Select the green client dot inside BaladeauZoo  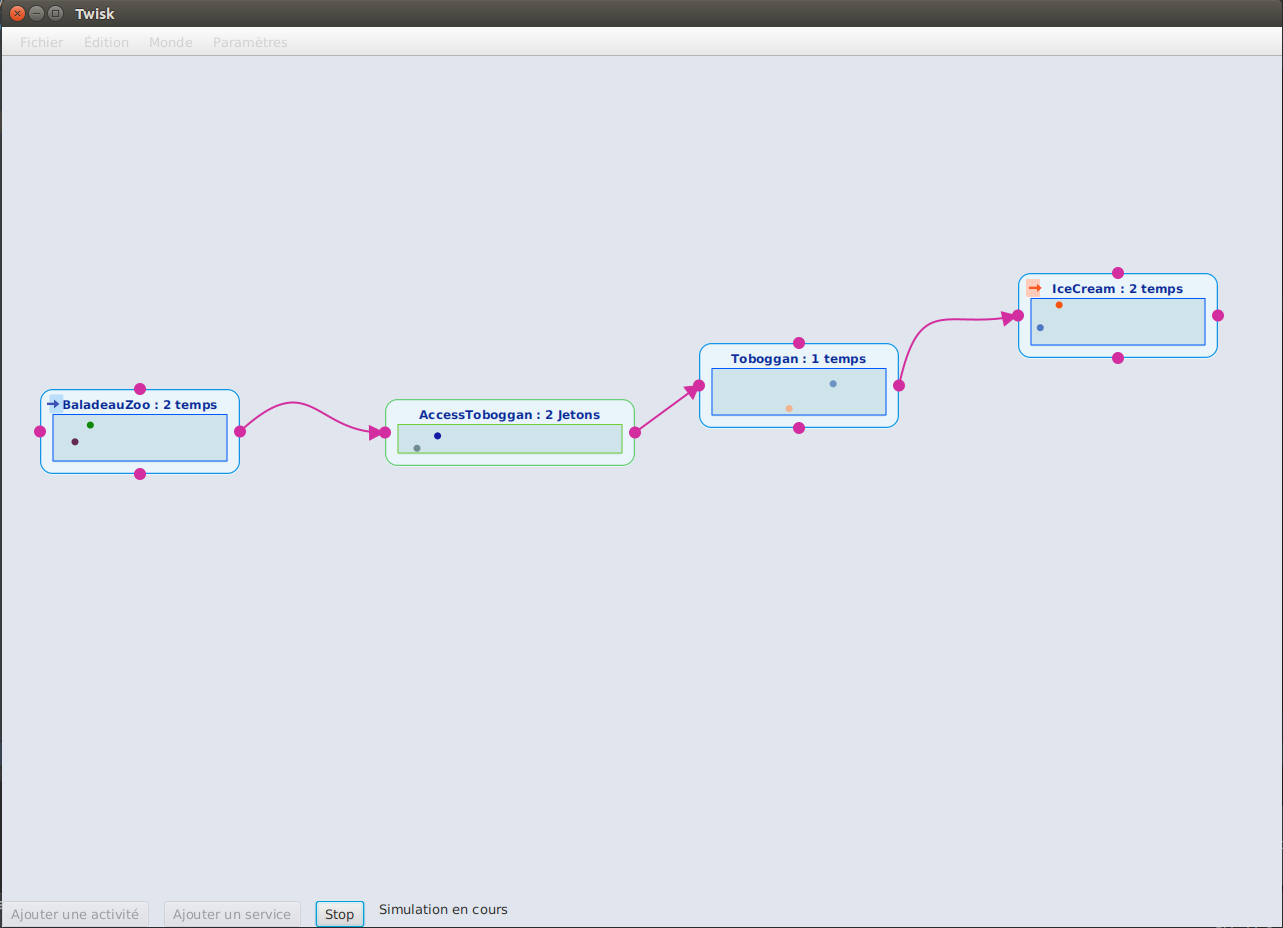[x=91, y=424]
